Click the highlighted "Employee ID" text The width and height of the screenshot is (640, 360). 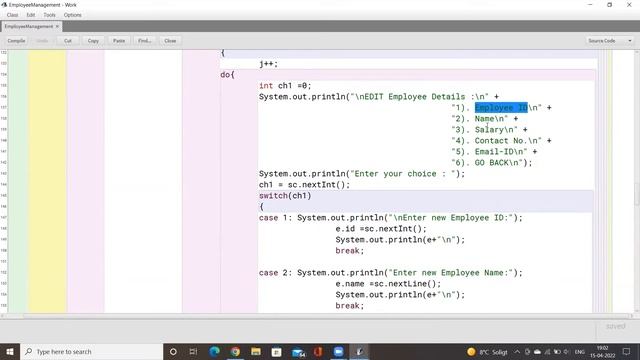pos(501,108)
